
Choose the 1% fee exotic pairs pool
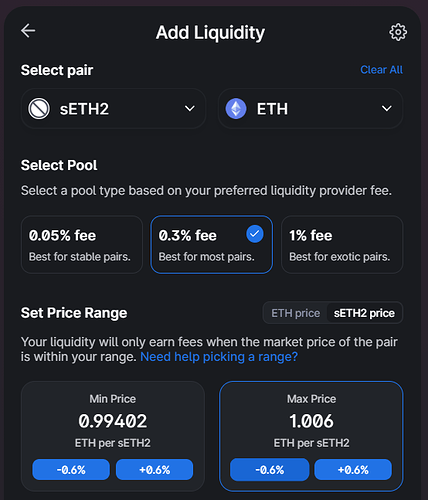tap(342, 245)
